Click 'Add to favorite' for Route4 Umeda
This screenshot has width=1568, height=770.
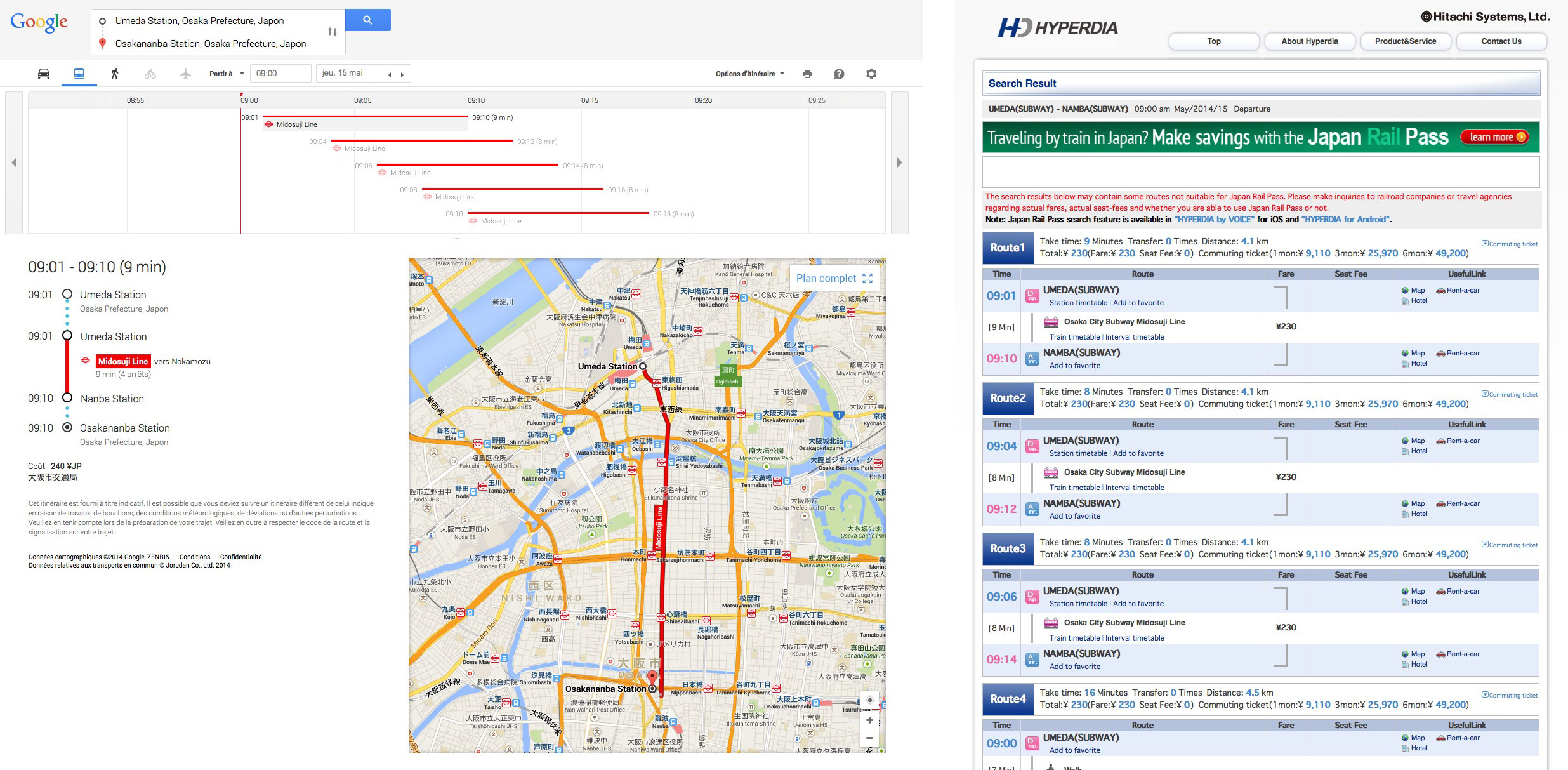(1074, 750)
